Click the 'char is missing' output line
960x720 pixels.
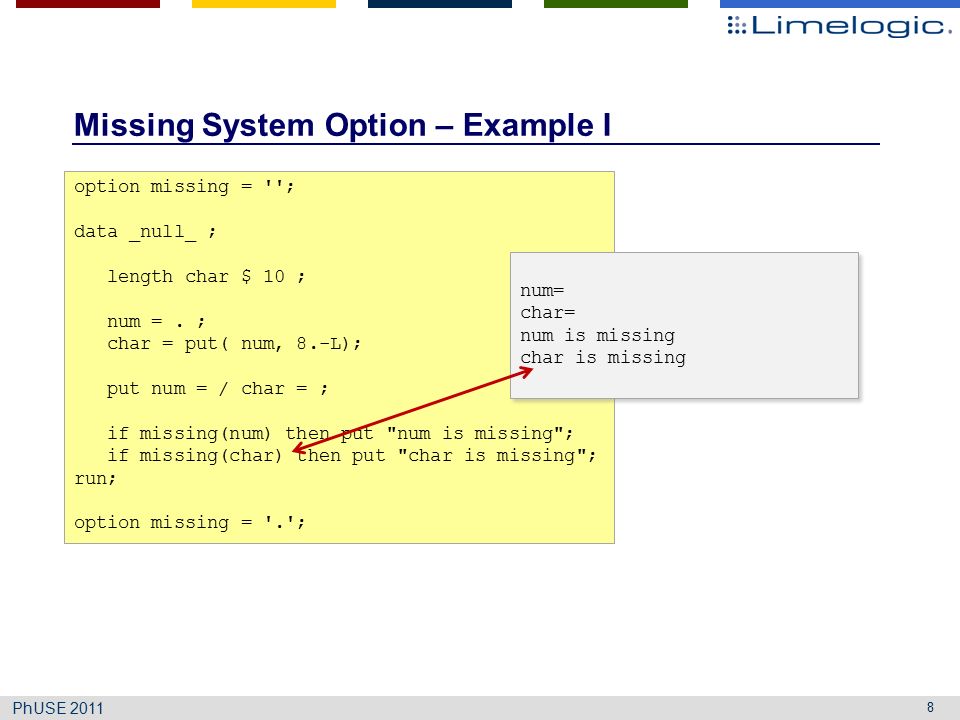pyautogui.click(x=603, y=358)
